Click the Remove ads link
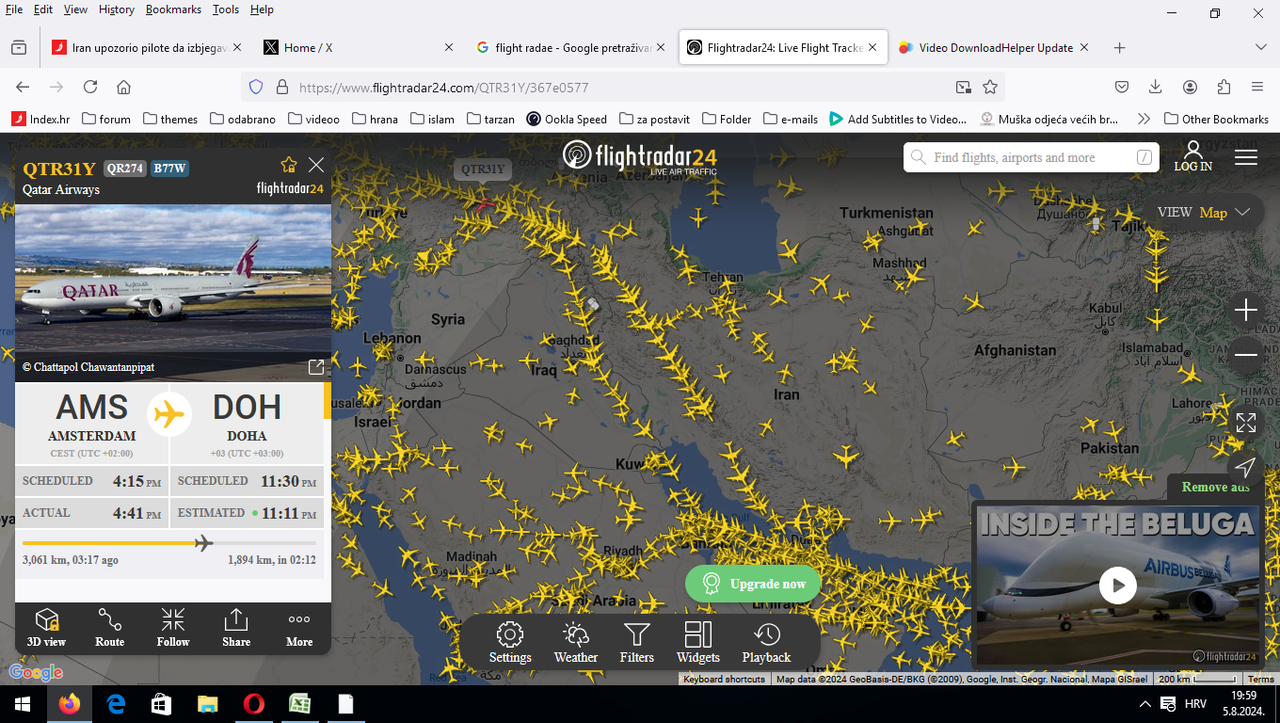The width and height of the screenshot is (1280, 723). 1216,487
